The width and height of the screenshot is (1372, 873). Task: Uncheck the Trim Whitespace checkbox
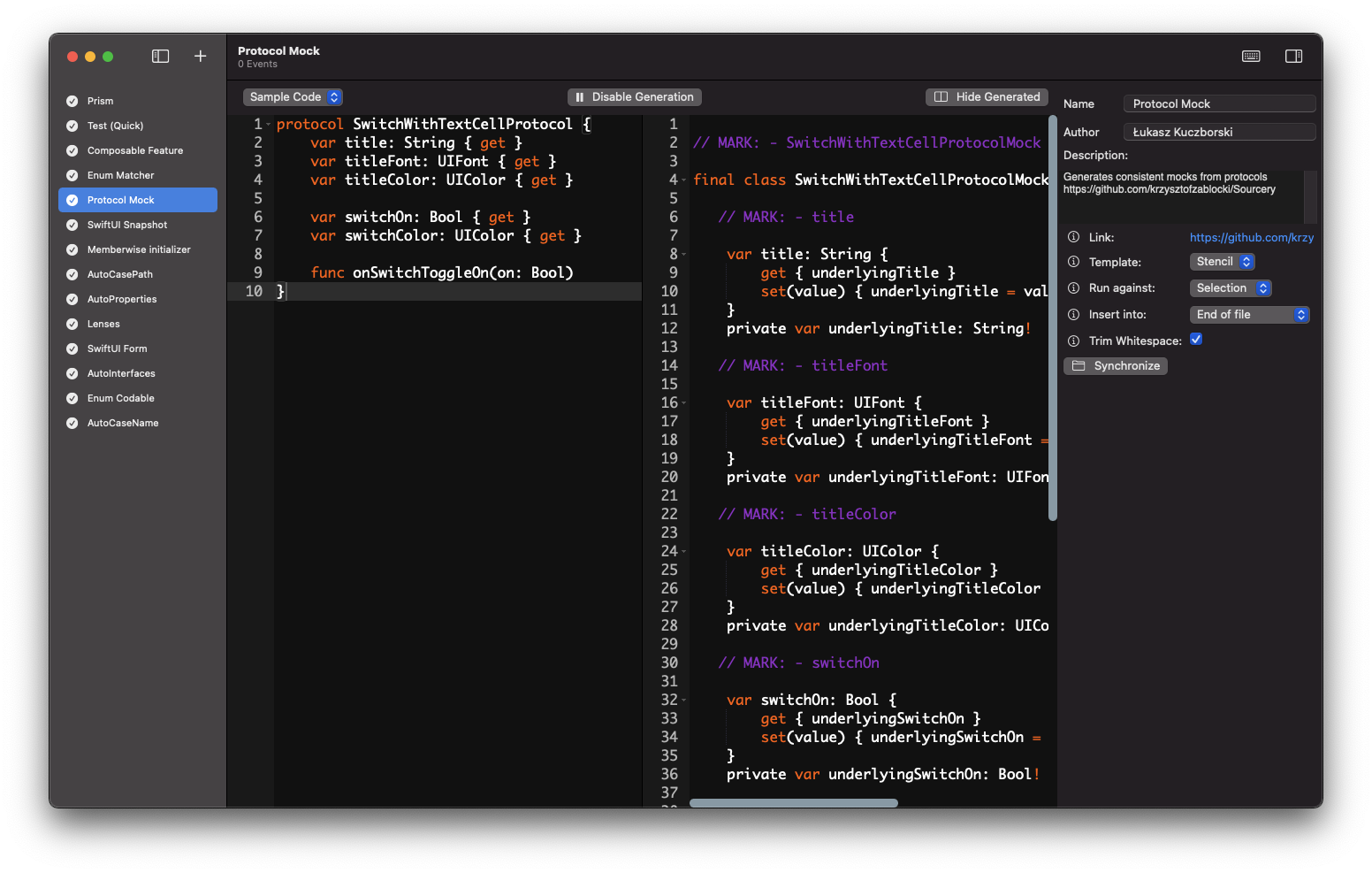(1196, 340)
